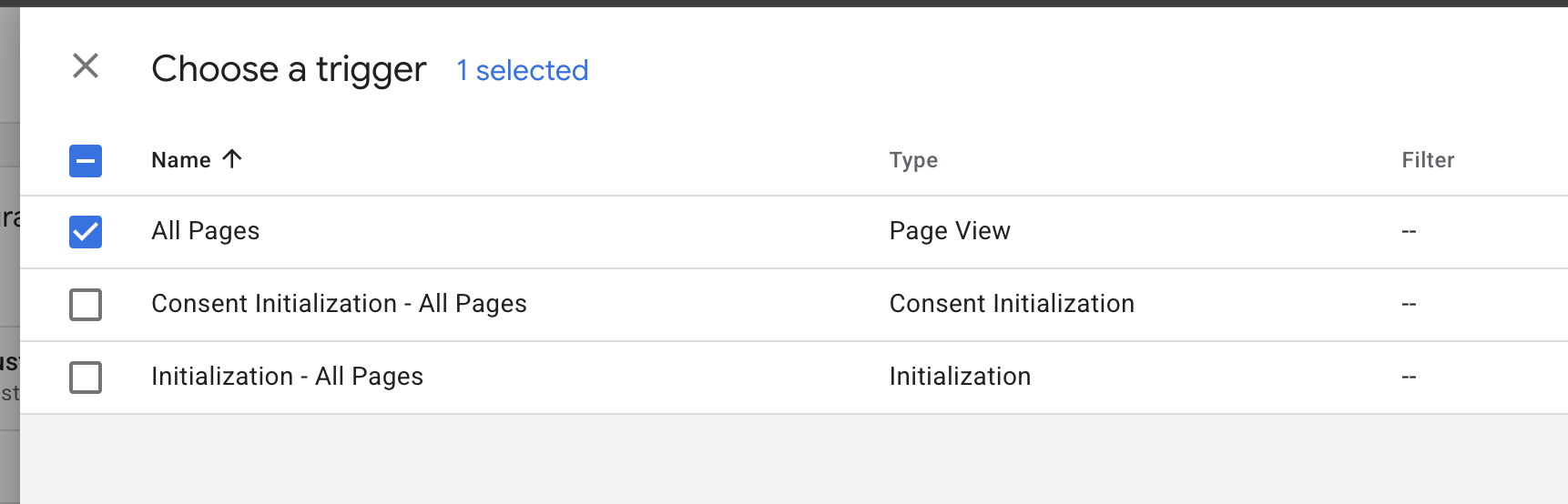The width and height of the screenshot is (1568, 504).
Task: Click filter dash in Consent Initialization row
Action: coord(1409,305)
